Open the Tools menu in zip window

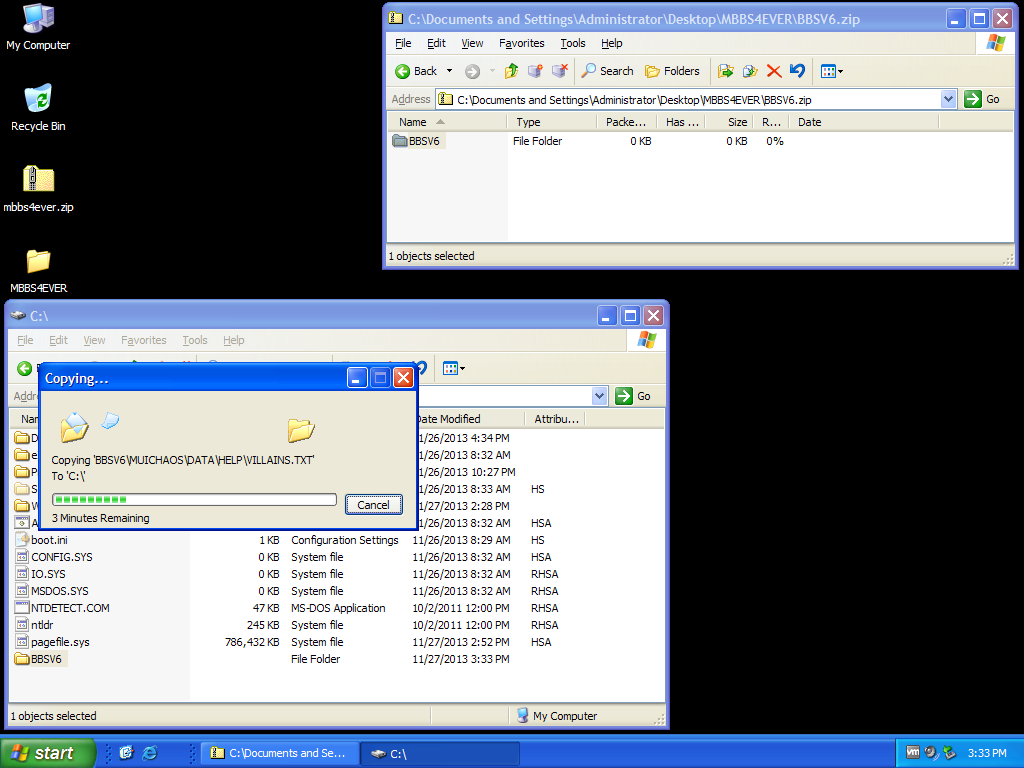tap(573, 43)
